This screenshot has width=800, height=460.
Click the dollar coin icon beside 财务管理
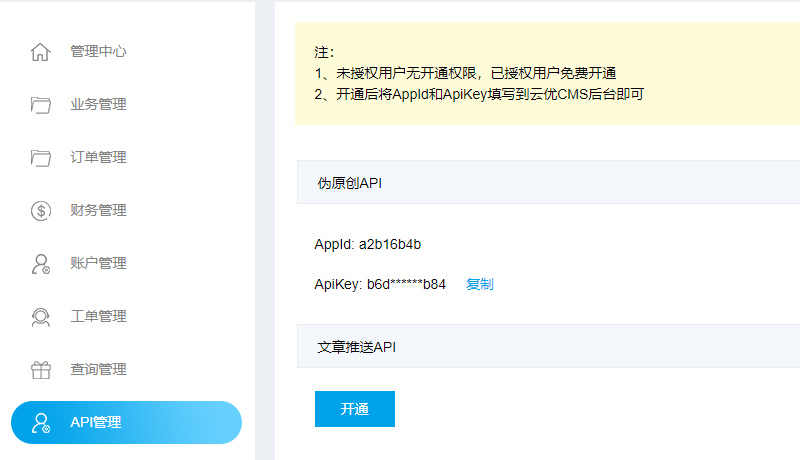(41, 211)
